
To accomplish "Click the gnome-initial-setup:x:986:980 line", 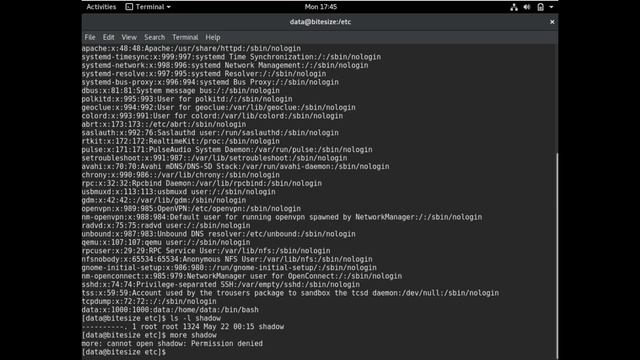I will coord(229,268).
